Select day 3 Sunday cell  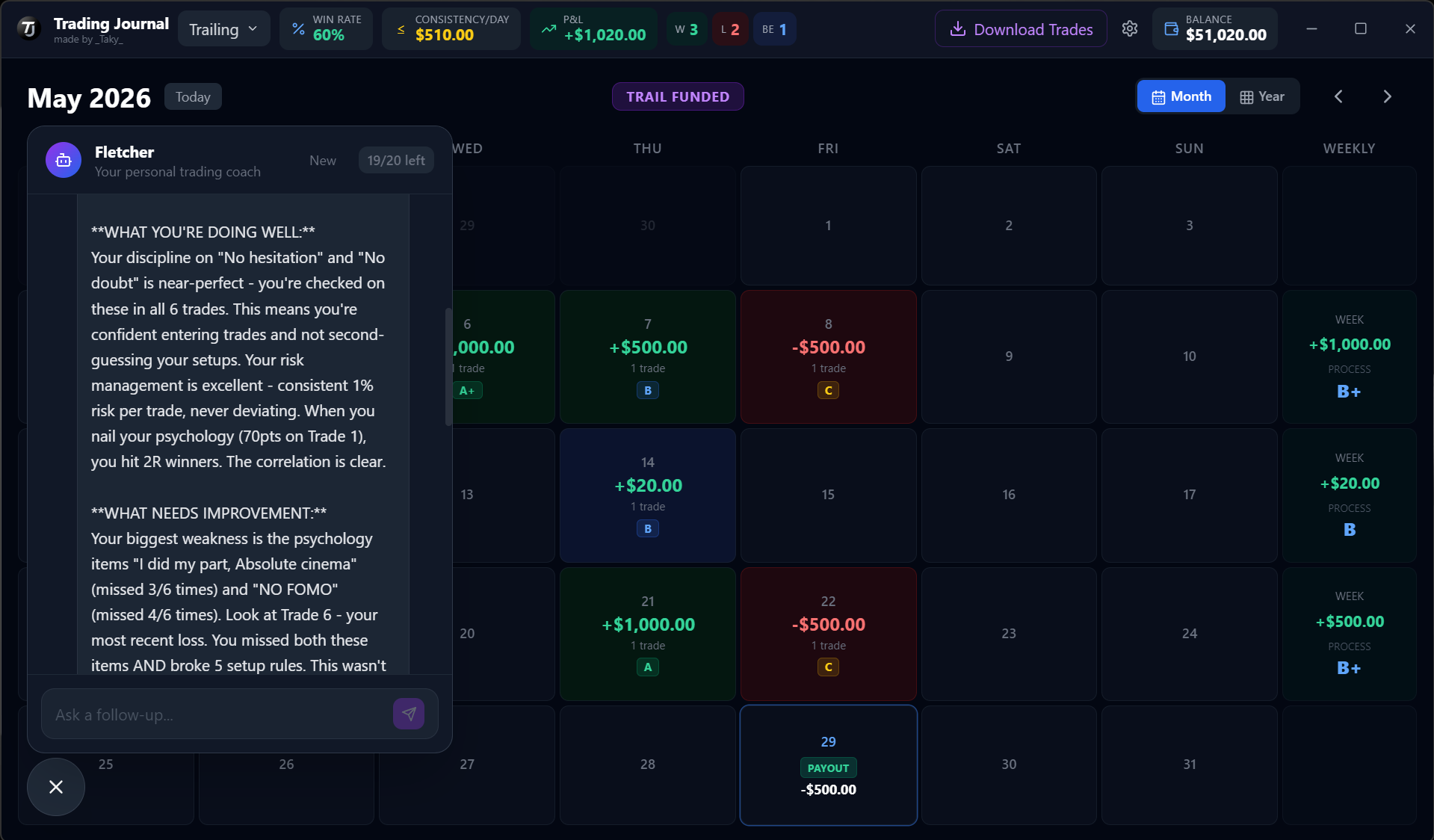coord(1189,225)
